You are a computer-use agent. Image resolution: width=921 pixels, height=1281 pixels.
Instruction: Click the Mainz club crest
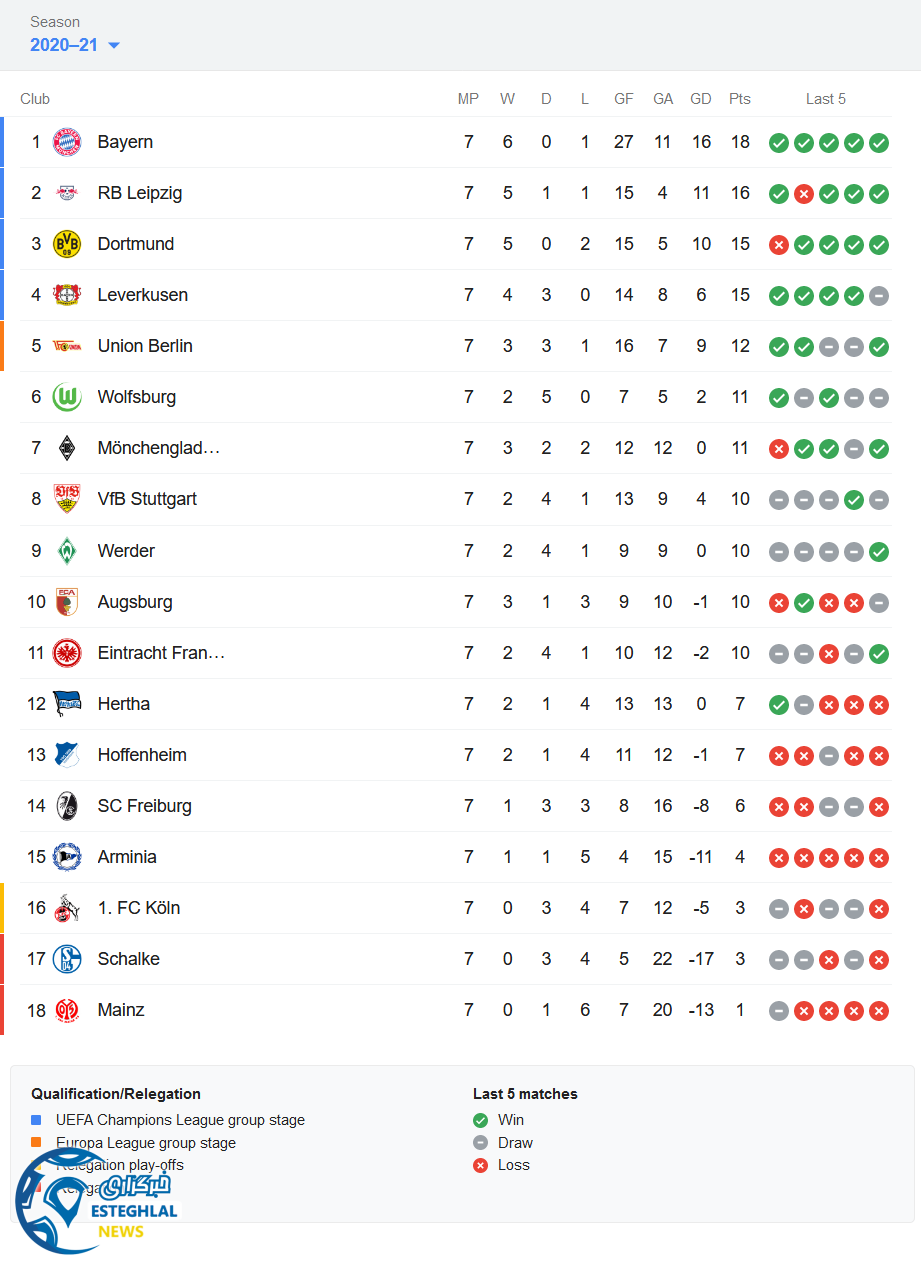click(x=67, y=1010)
